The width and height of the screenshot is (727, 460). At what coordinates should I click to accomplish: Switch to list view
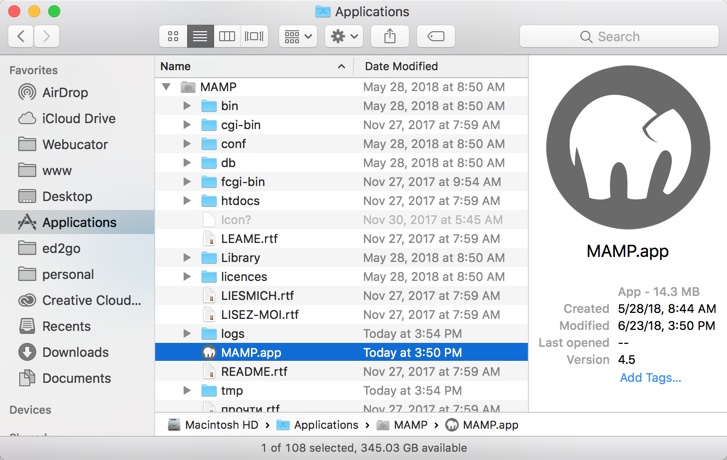point(200,36)
